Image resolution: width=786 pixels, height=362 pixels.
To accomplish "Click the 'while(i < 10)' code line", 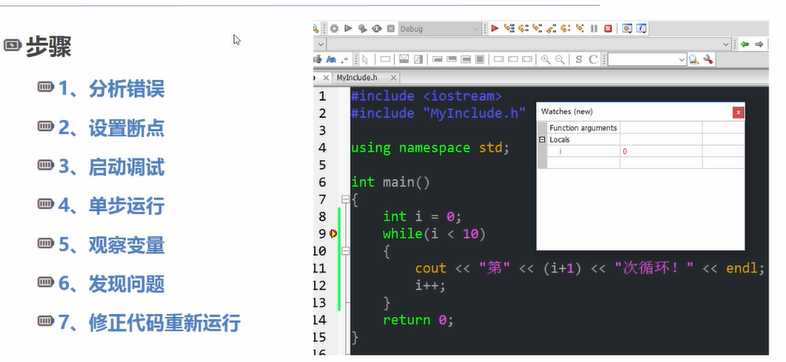I will pos(434,234).
